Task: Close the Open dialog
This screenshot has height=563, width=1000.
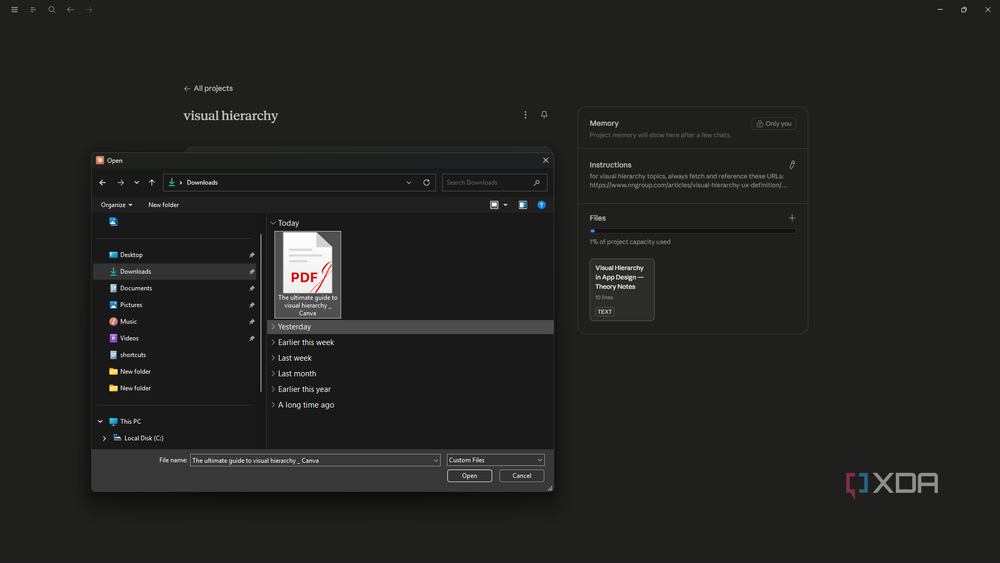Action: point(545,160)
